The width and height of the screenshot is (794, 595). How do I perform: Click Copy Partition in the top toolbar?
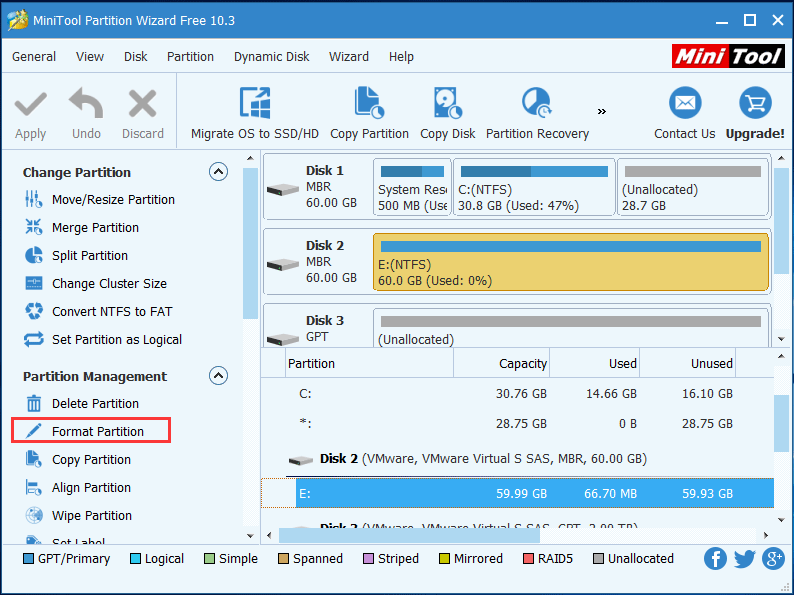tap(369, 113)
